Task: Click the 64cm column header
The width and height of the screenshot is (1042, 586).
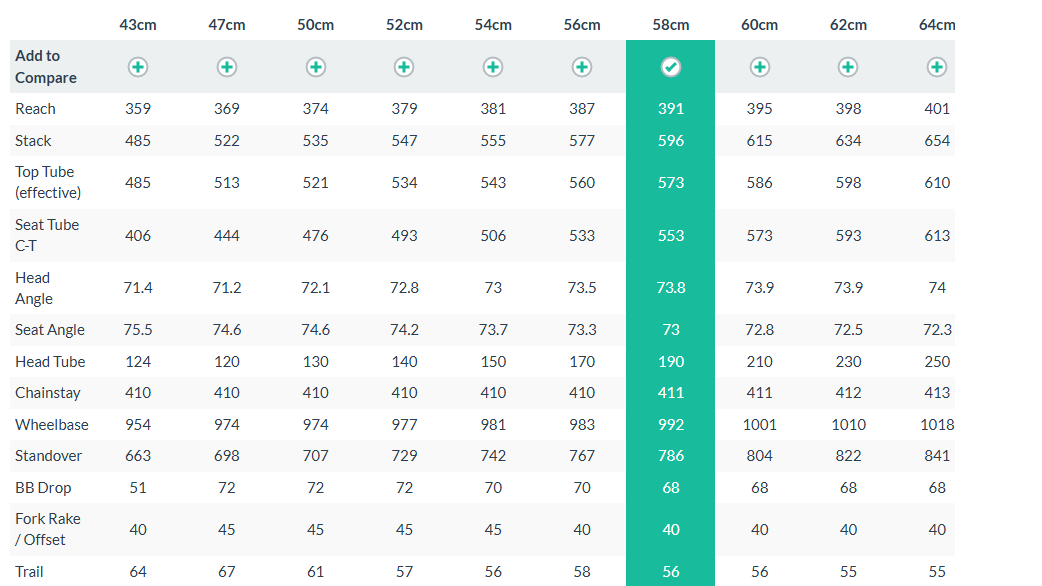Action: (x=937, y=24)
